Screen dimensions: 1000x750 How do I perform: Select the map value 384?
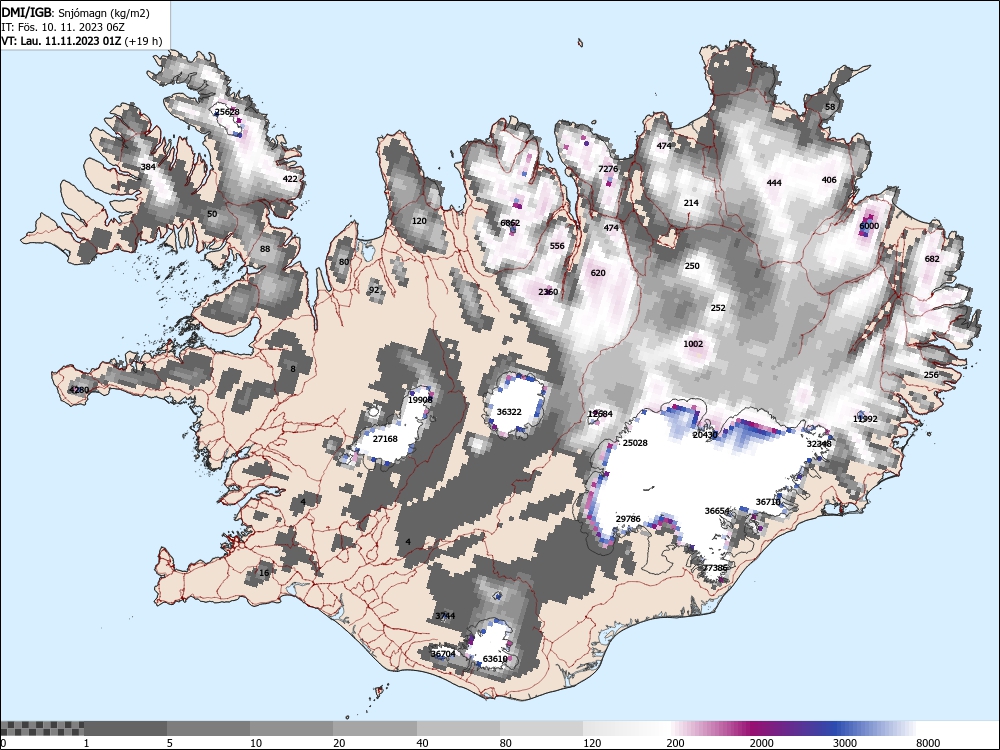coord(148,167)
